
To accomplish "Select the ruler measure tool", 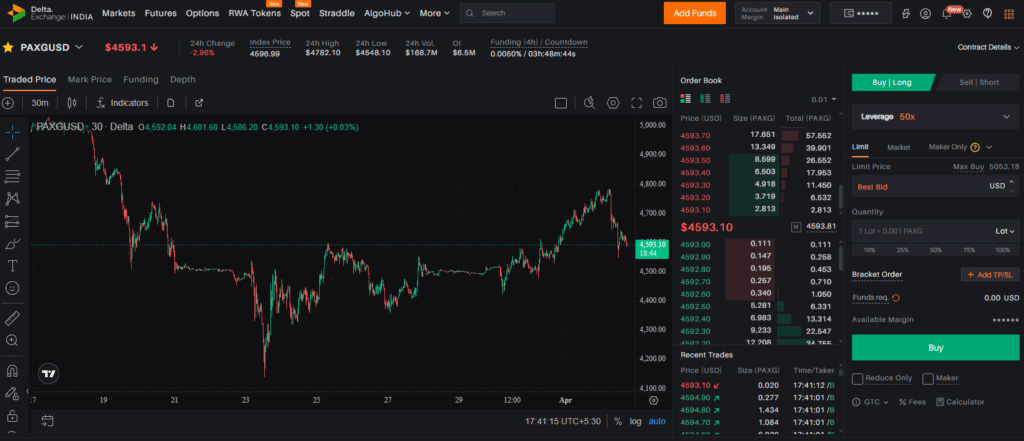I will click(12, 318).
